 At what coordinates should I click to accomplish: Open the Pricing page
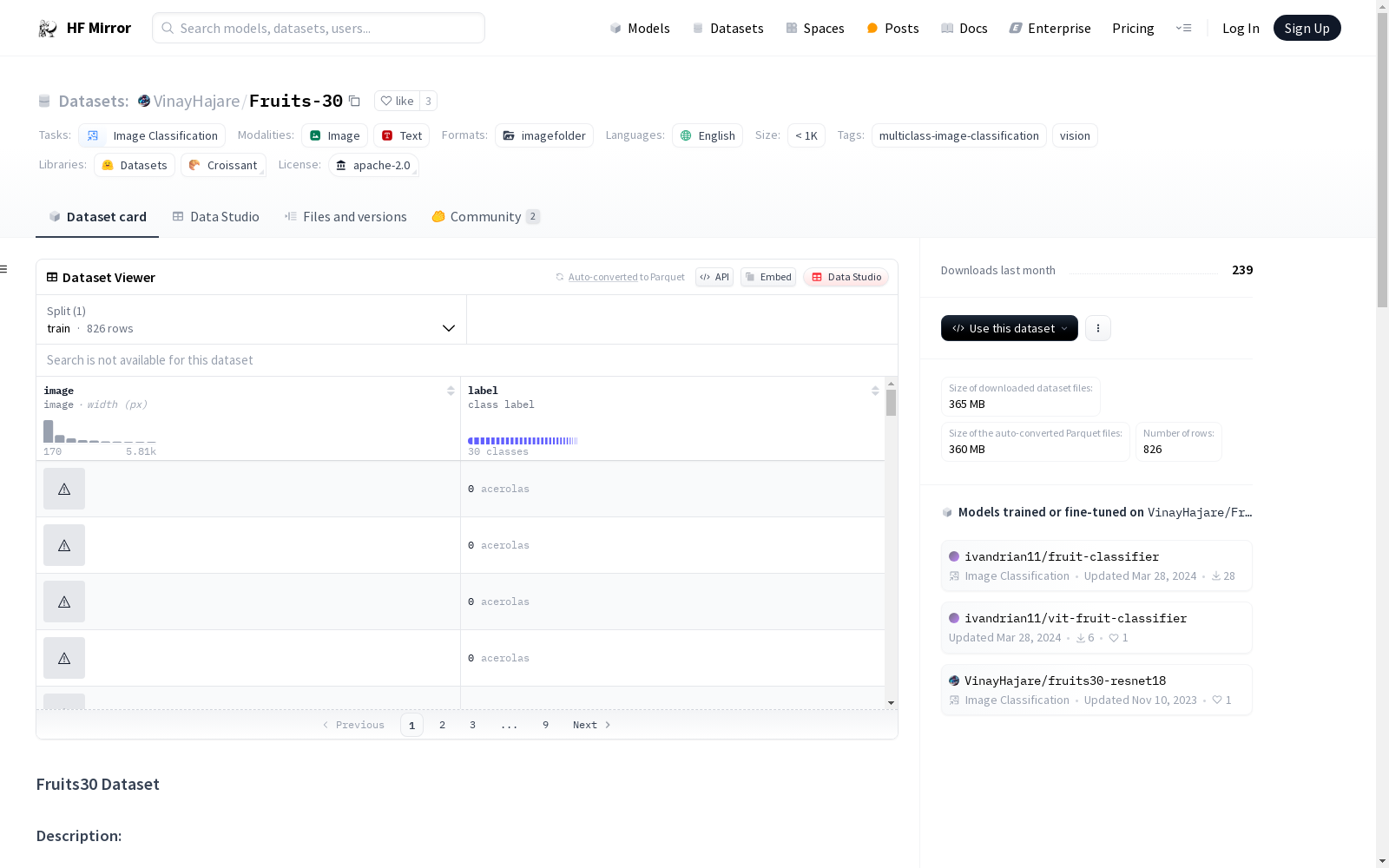coord(1133,29)
